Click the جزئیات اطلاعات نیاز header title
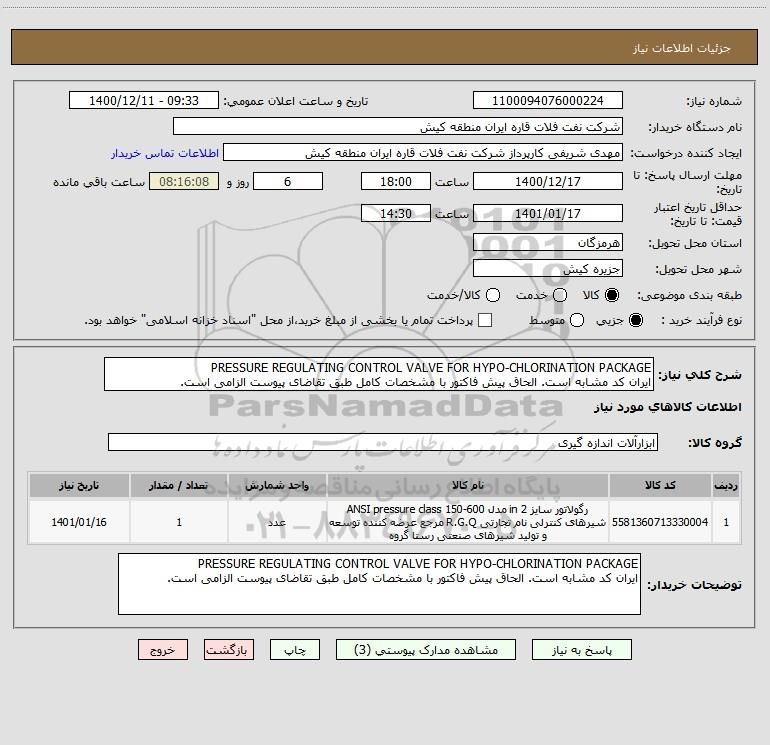This screenshot has height=745, width=770. tap(682, 48)
